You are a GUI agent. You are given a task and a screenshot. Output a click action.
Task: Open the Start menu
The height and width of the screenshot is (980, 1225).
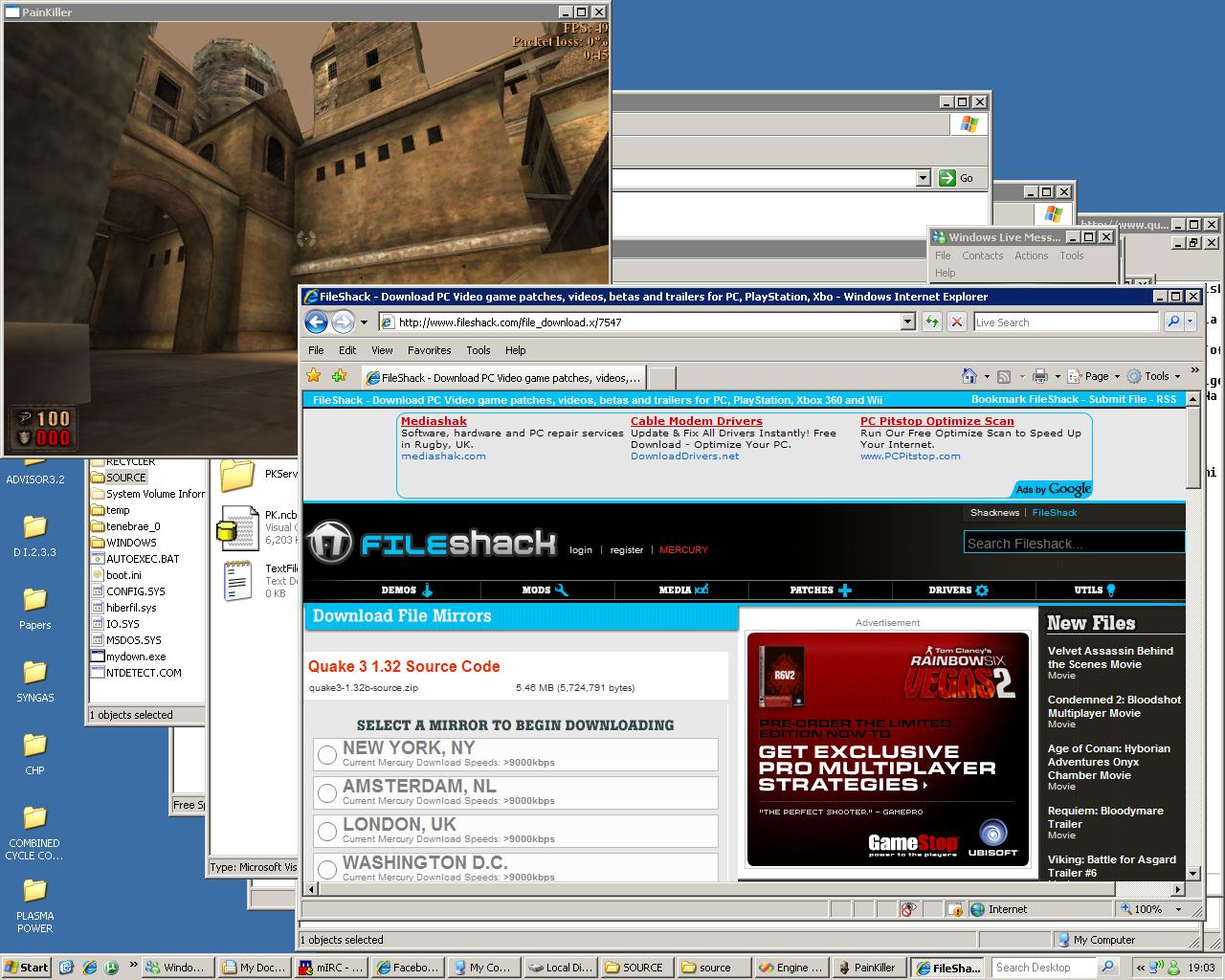point(27,968)
